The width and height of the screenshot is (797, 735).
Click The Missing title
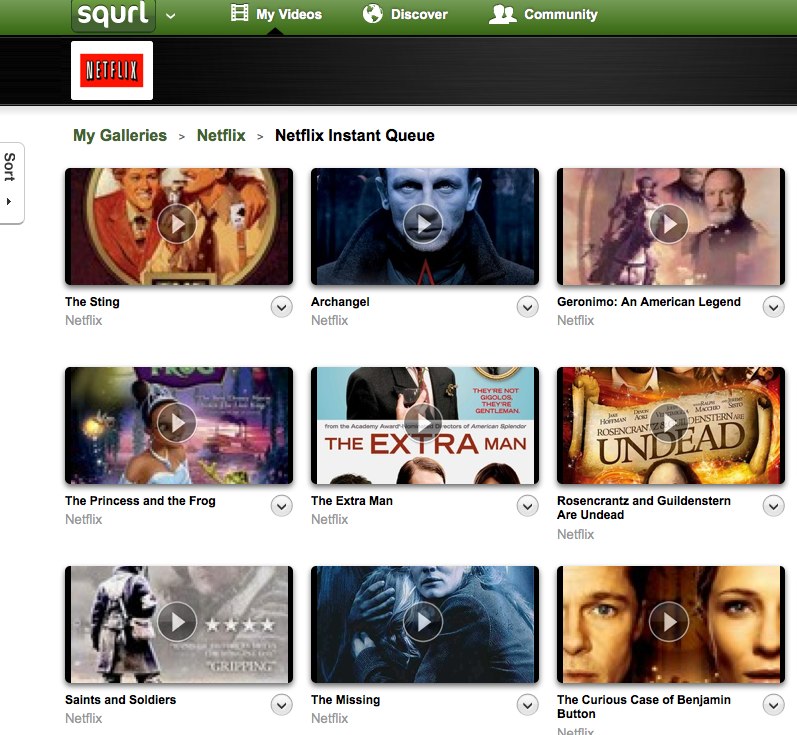[x=346, y=700]
